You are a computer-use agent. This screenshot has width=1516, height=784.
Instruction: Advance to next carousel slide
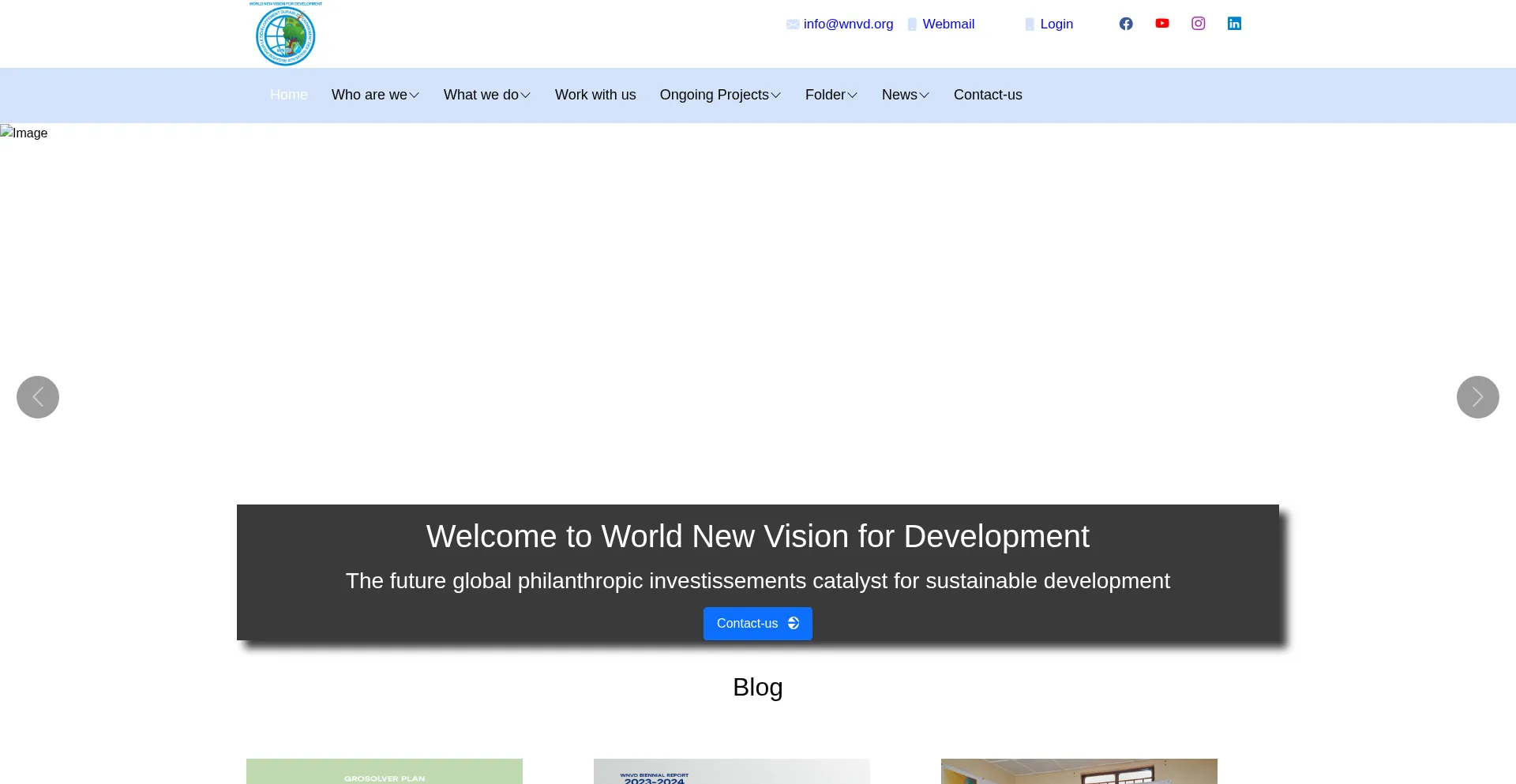click(1477, 397)
